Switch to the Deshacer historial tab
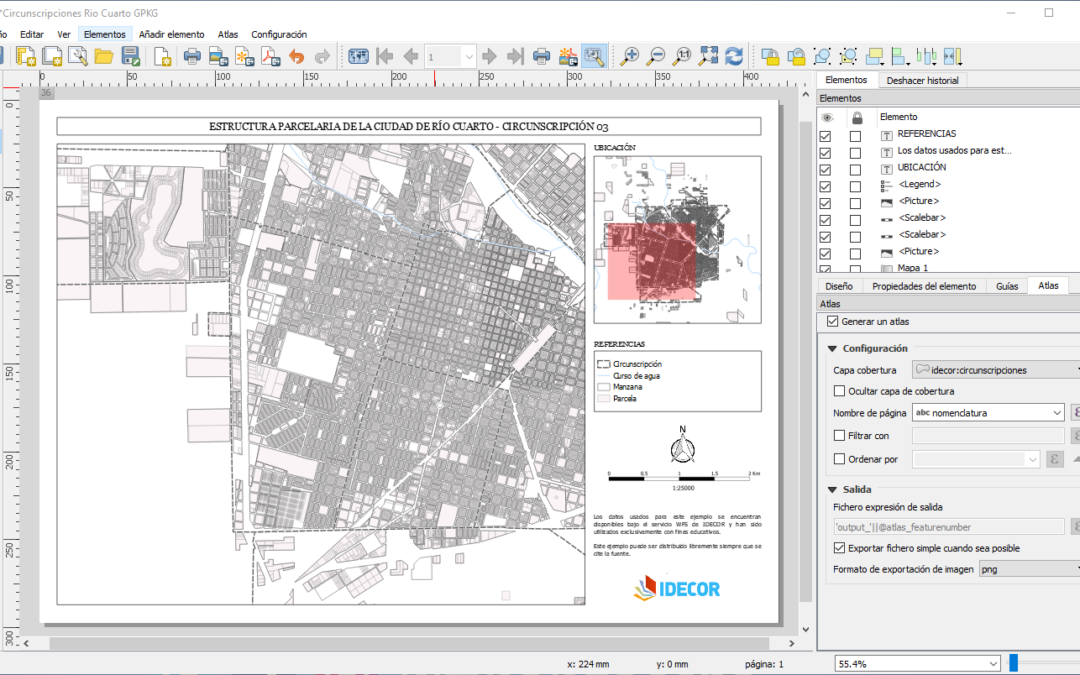The height and width of the screenshot is (675, 1080). click(922, 81)
